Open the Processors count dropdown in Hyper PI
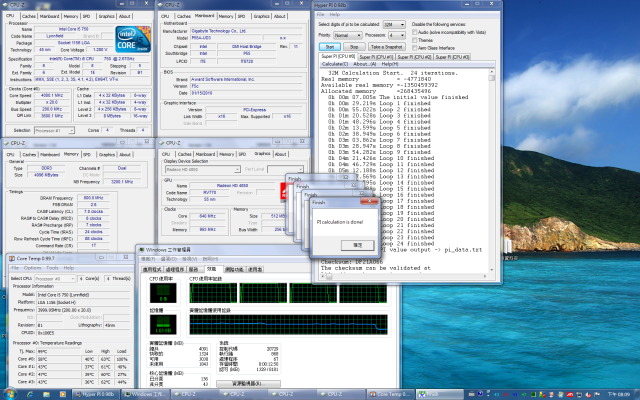 pos(396,35)
